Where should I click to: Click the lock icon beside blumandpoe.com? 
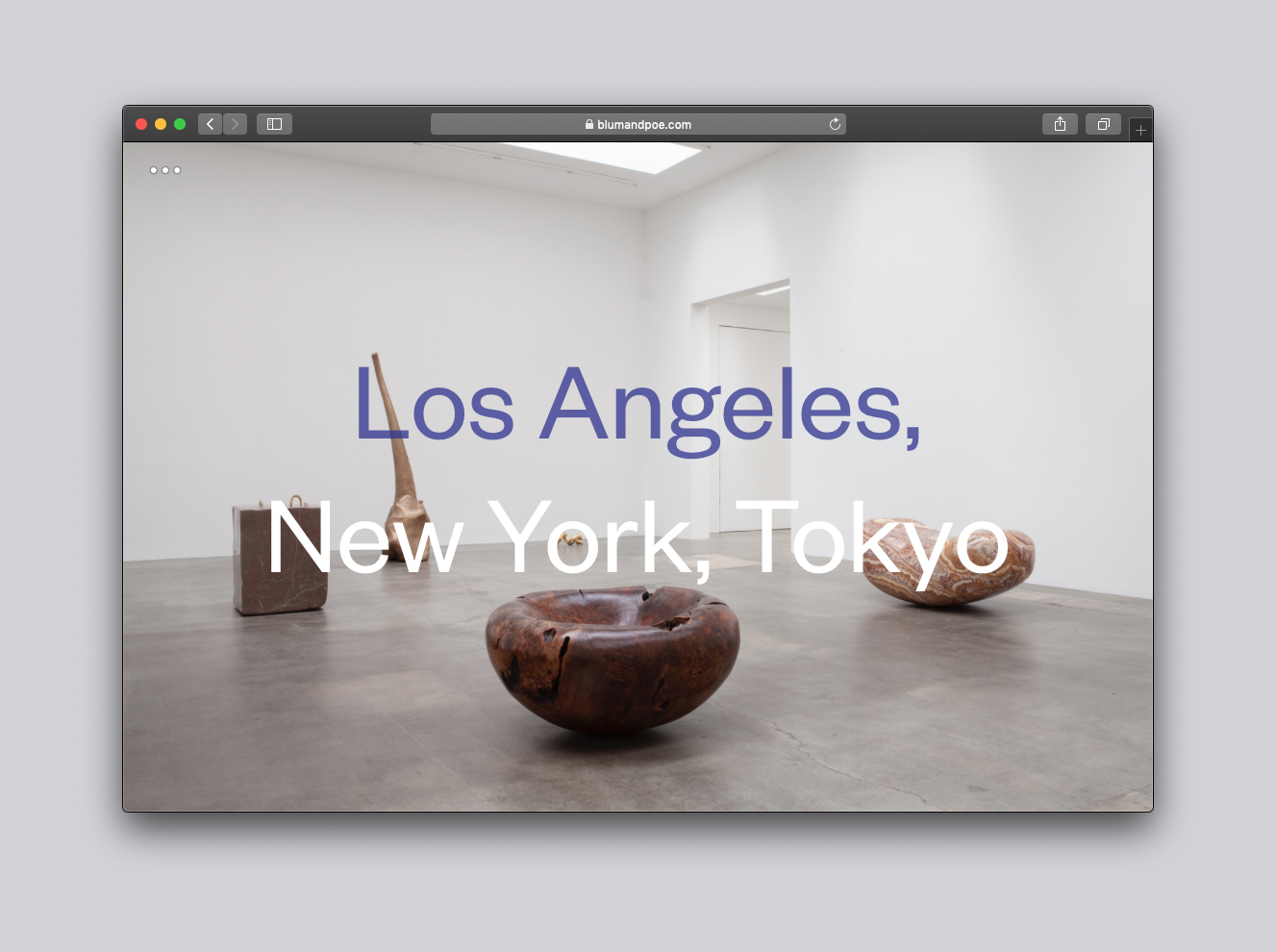point(589,125)
